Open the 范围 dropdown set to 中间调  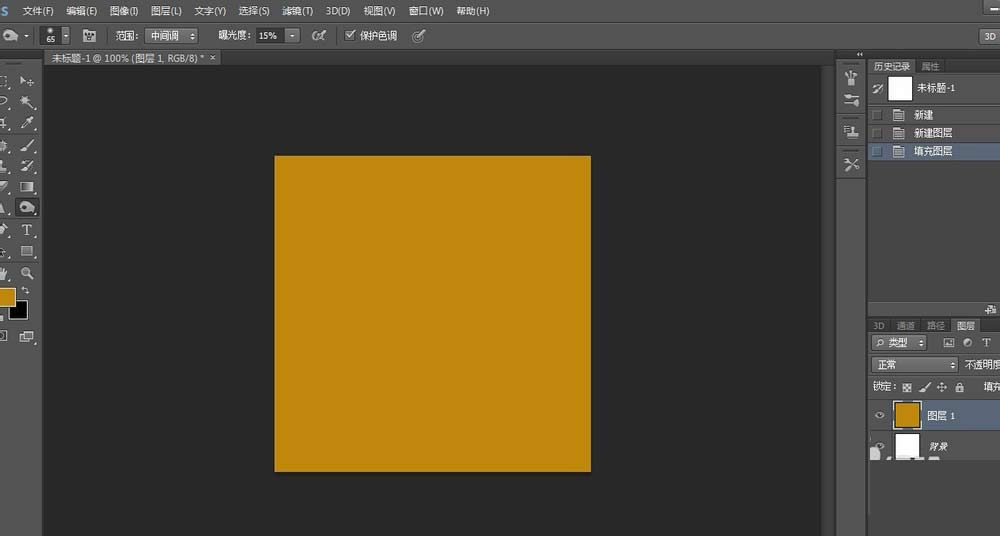(172, 35)
